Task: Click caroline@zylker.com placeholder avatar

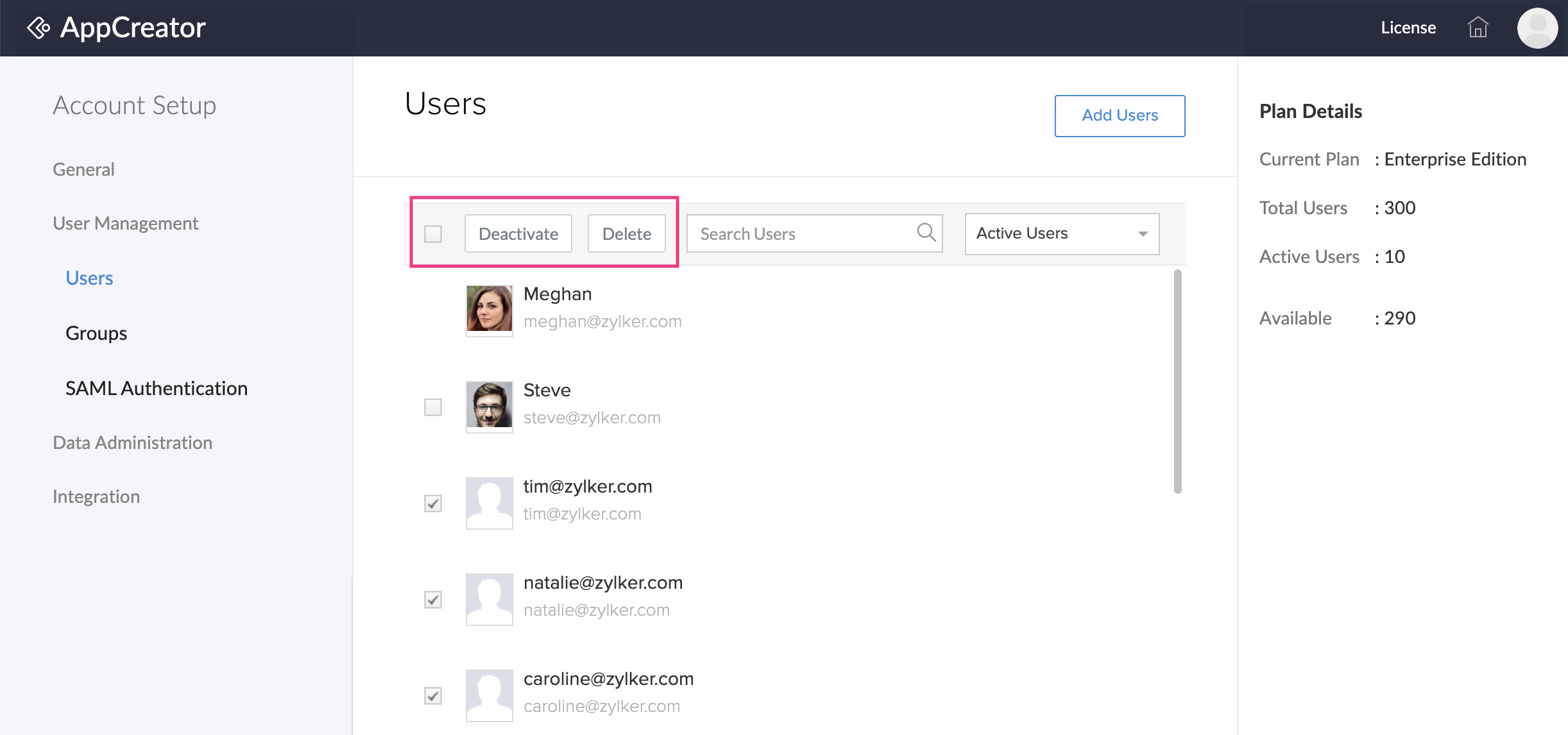Action: 489,695
